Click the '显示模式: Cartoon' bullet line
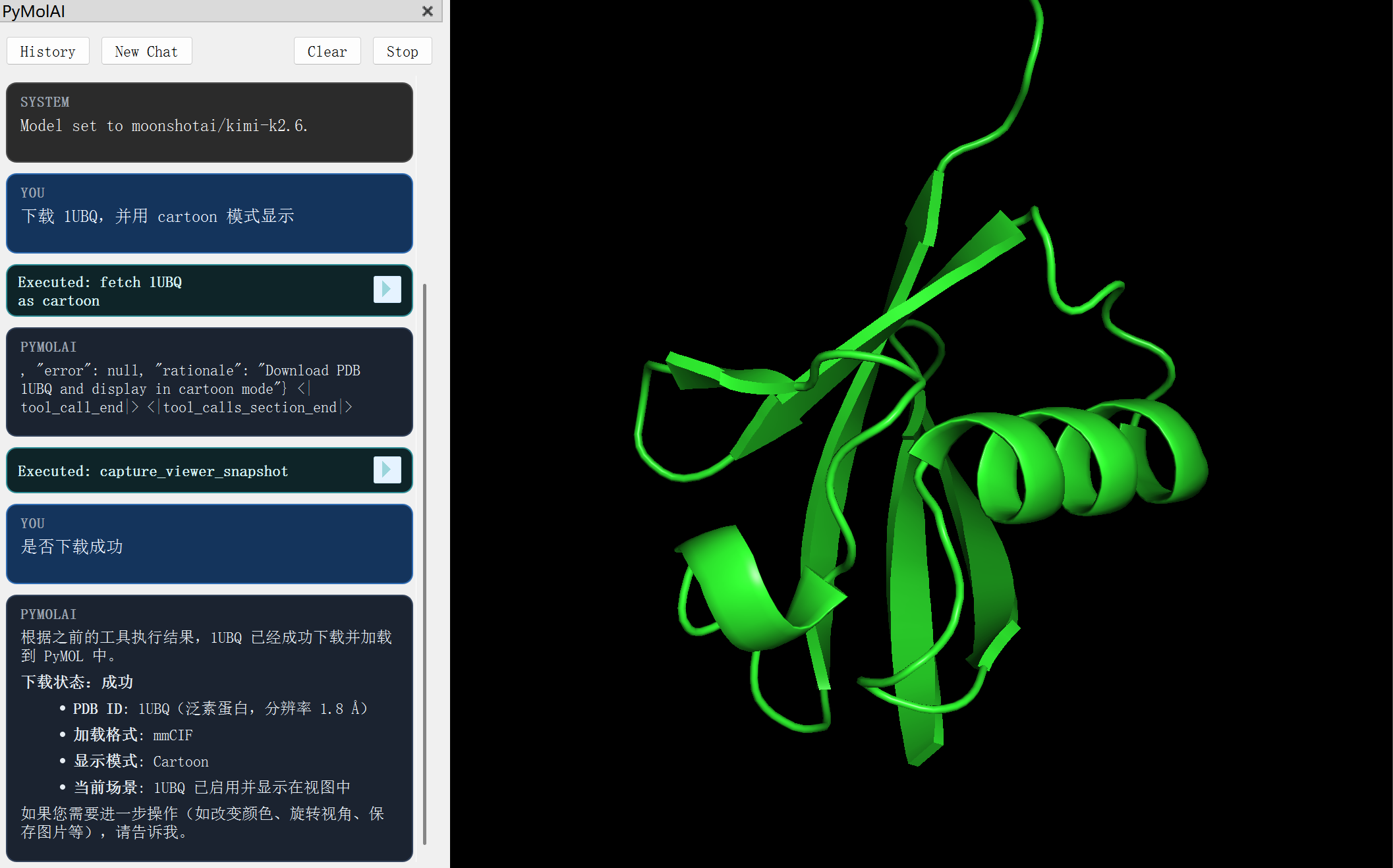This screenshot has width=1393, height=868. tap(134, 761)
